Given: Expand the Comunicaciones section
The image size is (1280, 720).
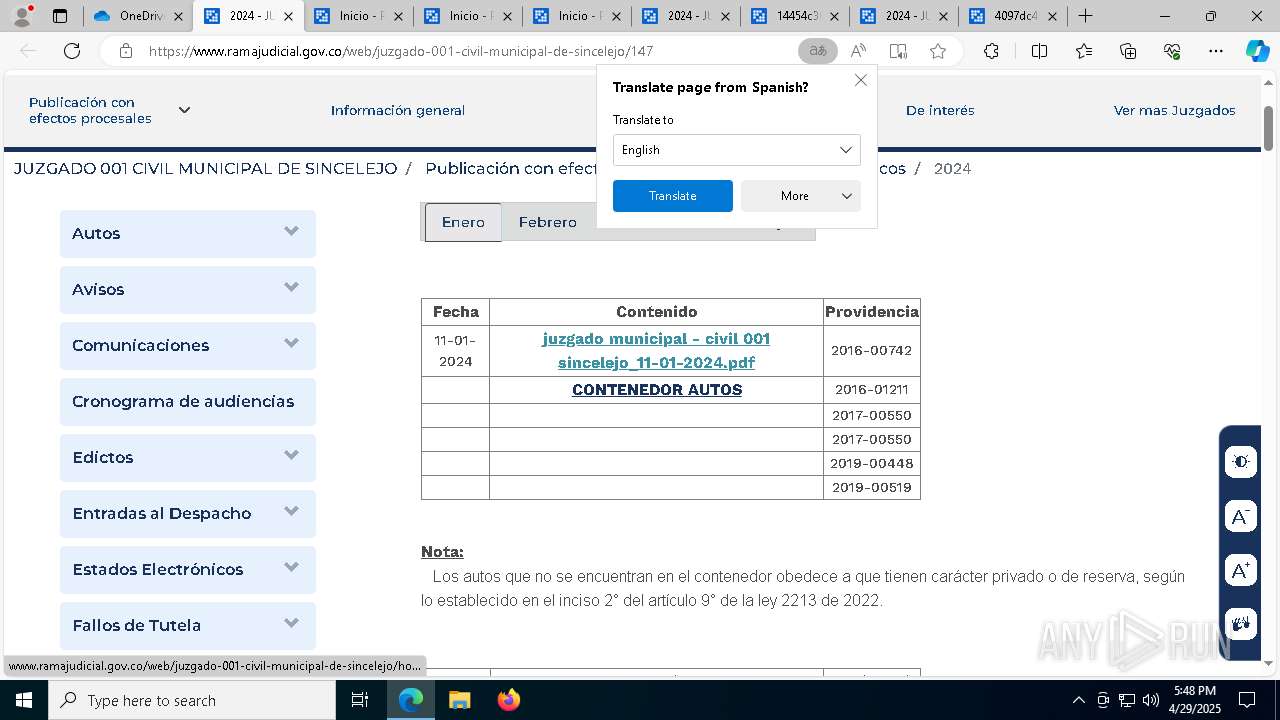Looking at the screenshot, I should click(x=188, y=345).
